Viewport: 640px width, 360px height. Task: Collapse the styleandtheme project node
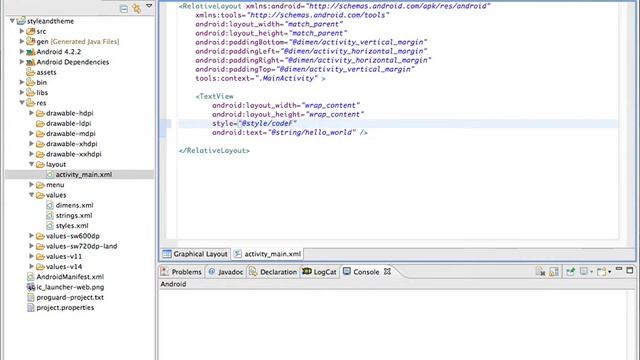tap(12, 20)
